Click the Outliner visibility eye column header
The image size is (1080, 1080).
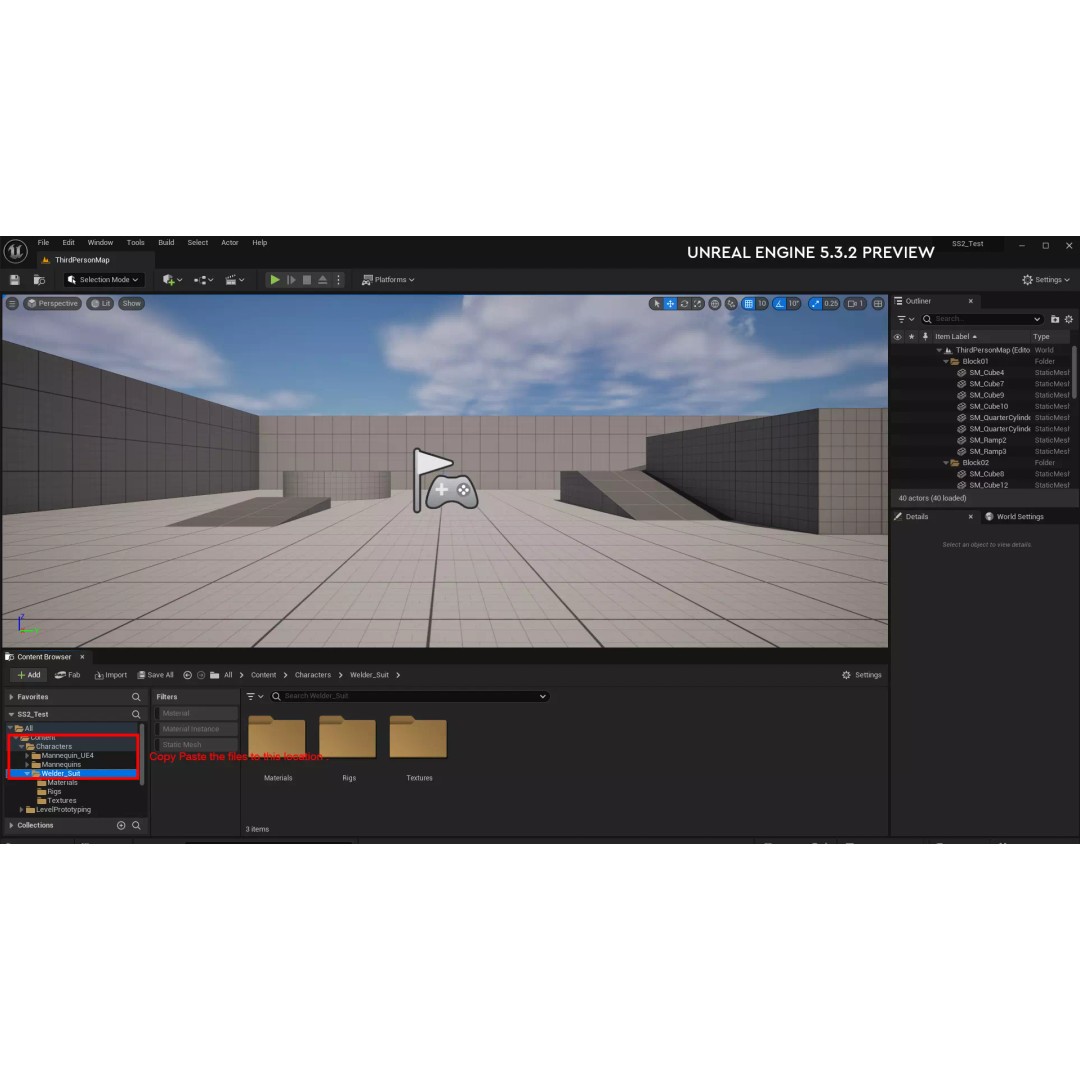[897, 337]
